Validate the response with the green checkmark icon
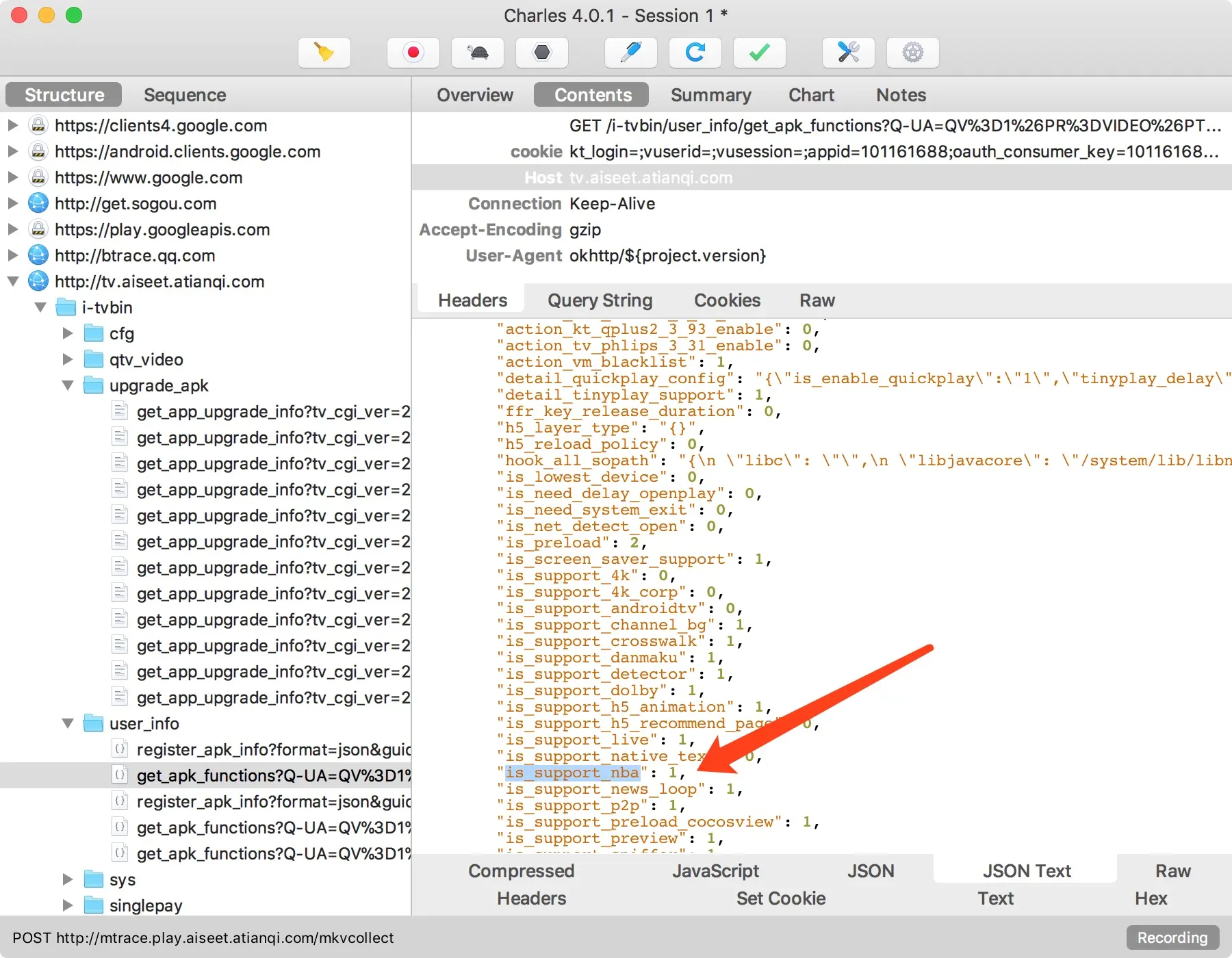The height and width of the screenshot is (958, 1232). point(760,53)
